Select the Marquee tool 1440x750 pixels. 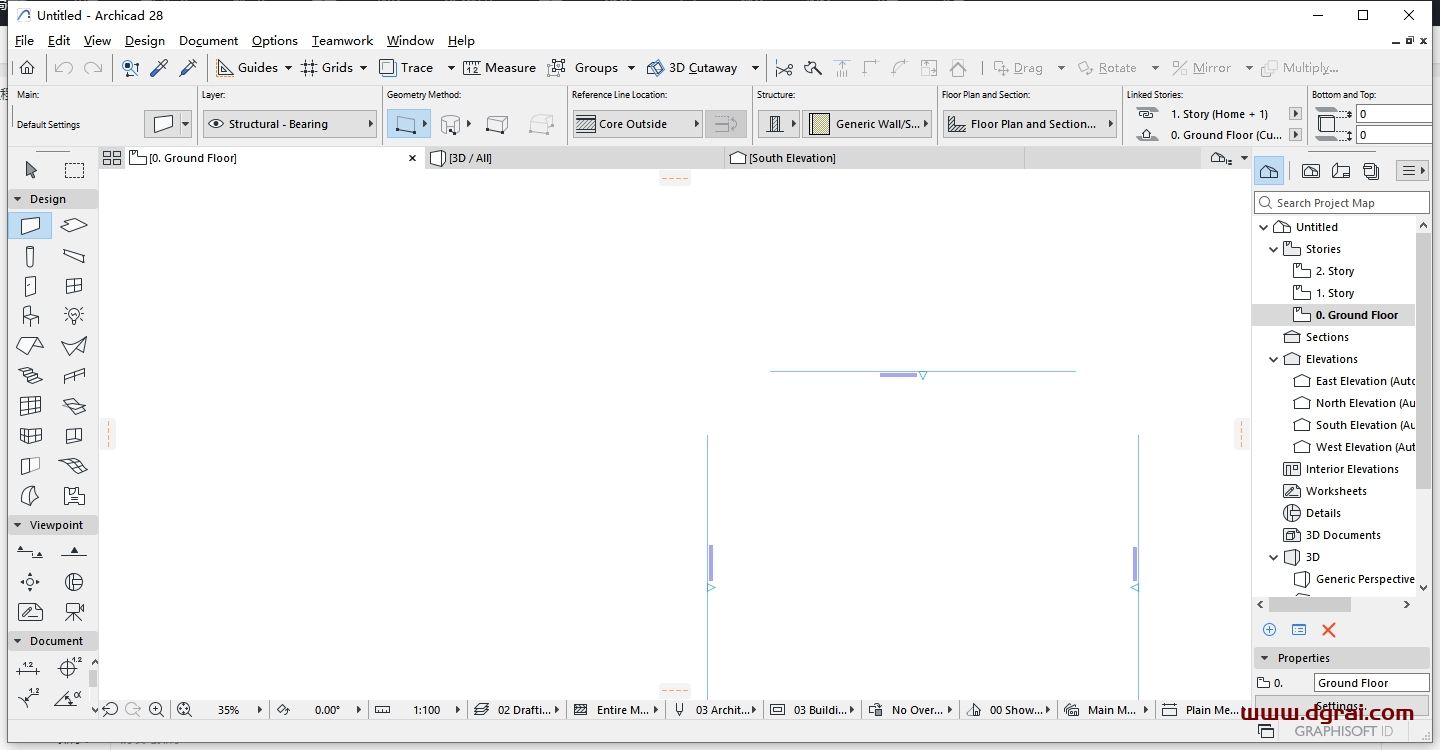(x=74, y=170)
